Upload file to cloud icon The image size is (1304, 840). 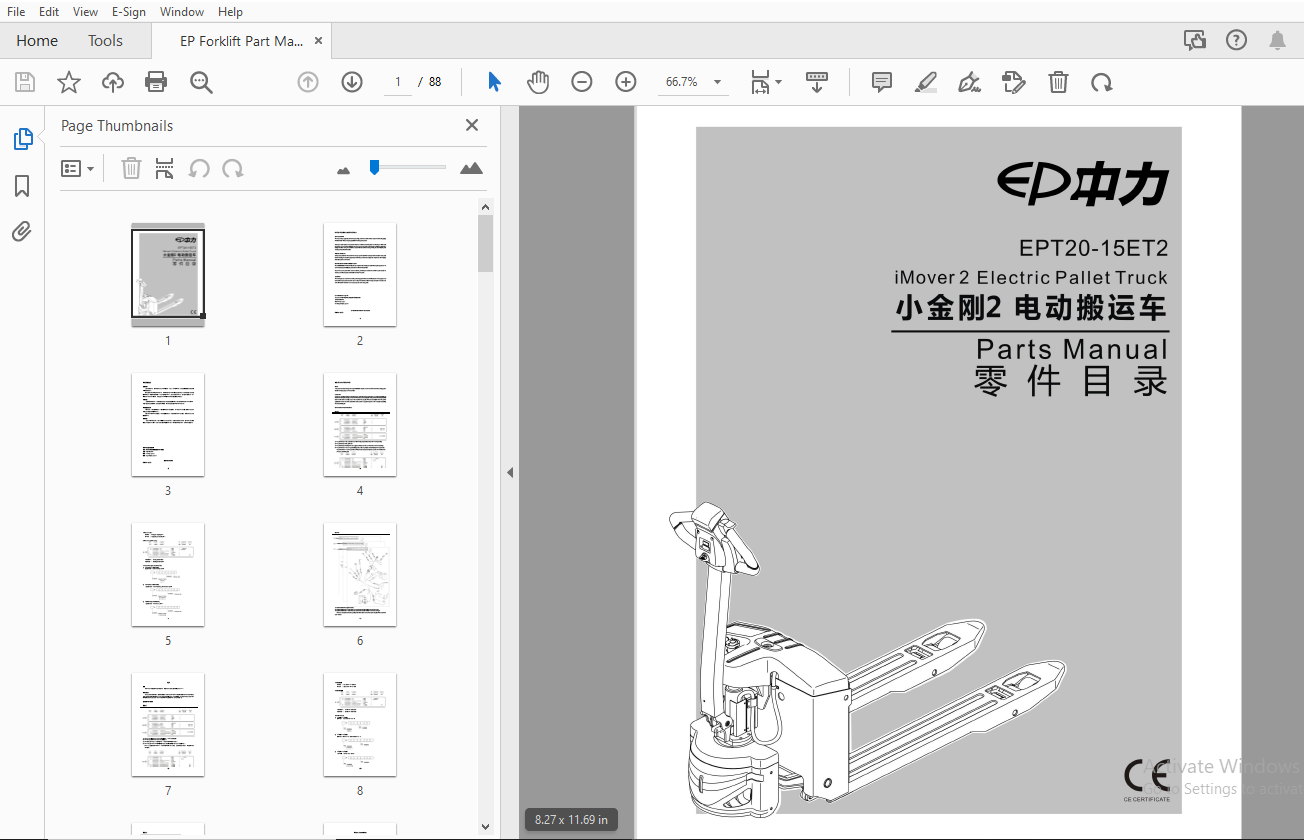(x=113, y=82)
